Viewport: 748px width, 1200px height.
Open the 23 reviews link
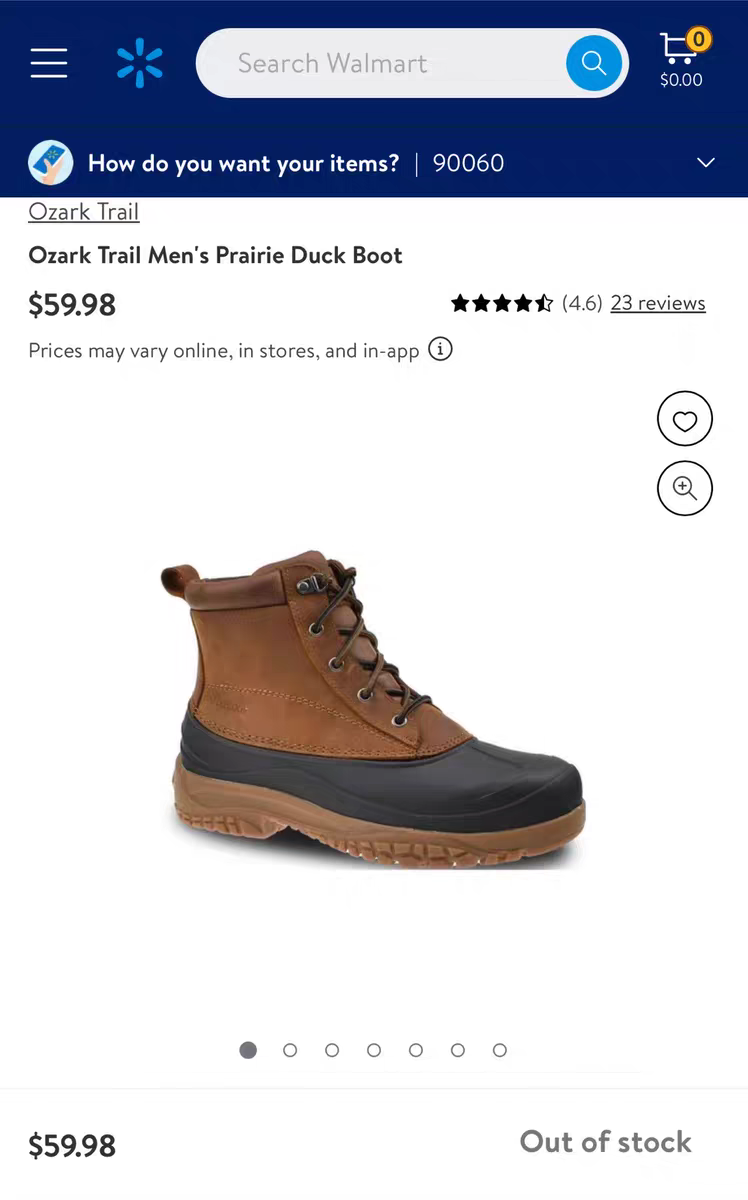tap(658, 303)
